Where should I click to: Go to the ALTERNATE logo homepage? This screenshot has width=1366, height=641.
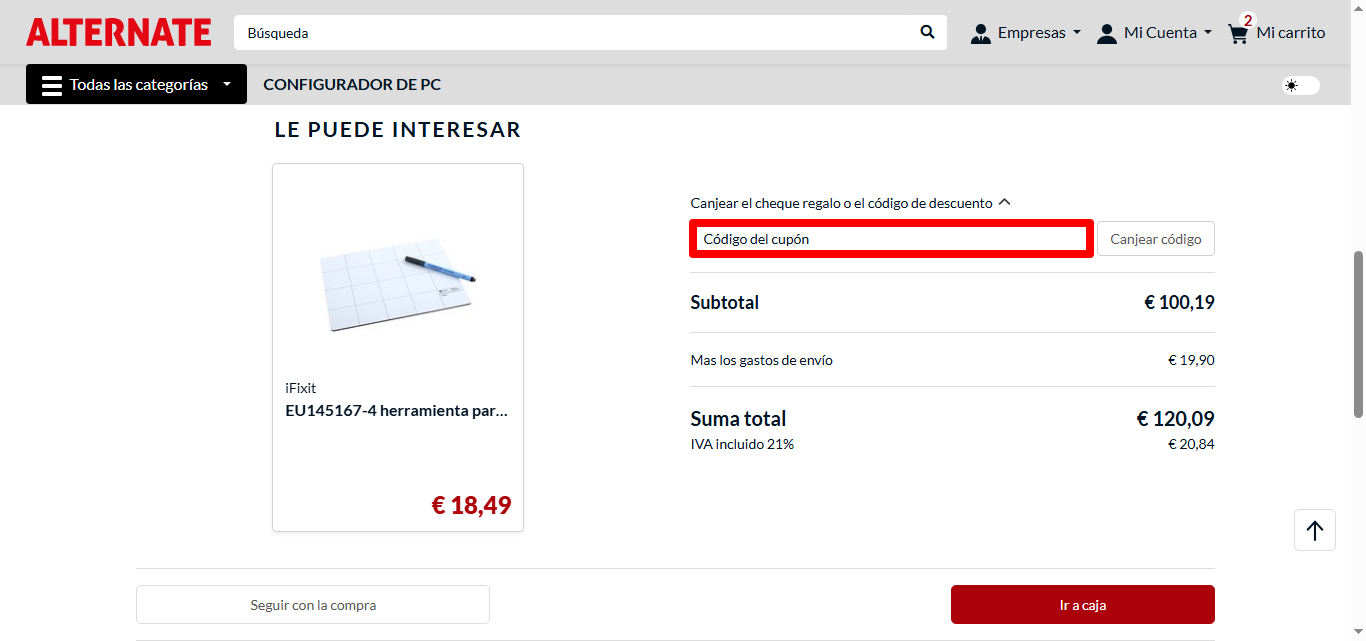(x=119, y=32)
